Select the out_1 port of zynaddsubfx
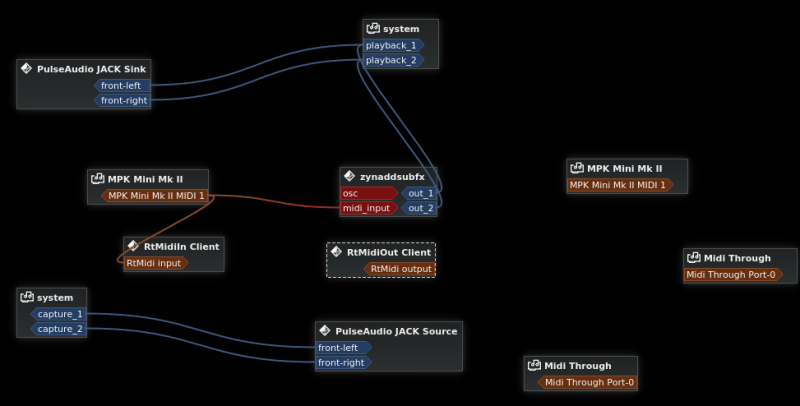This screenshot has height=406, width=800. (418, 193)
